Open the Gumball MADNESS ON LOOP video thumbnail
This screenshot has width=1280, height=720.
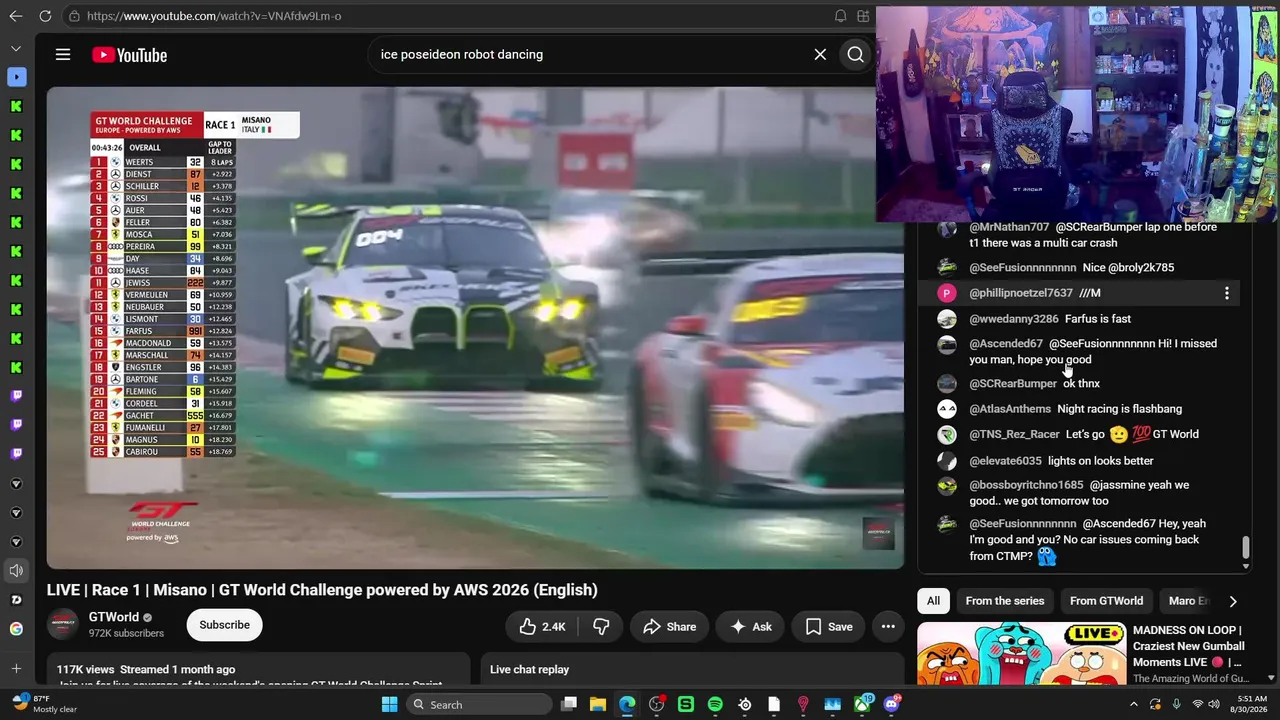1021,654
